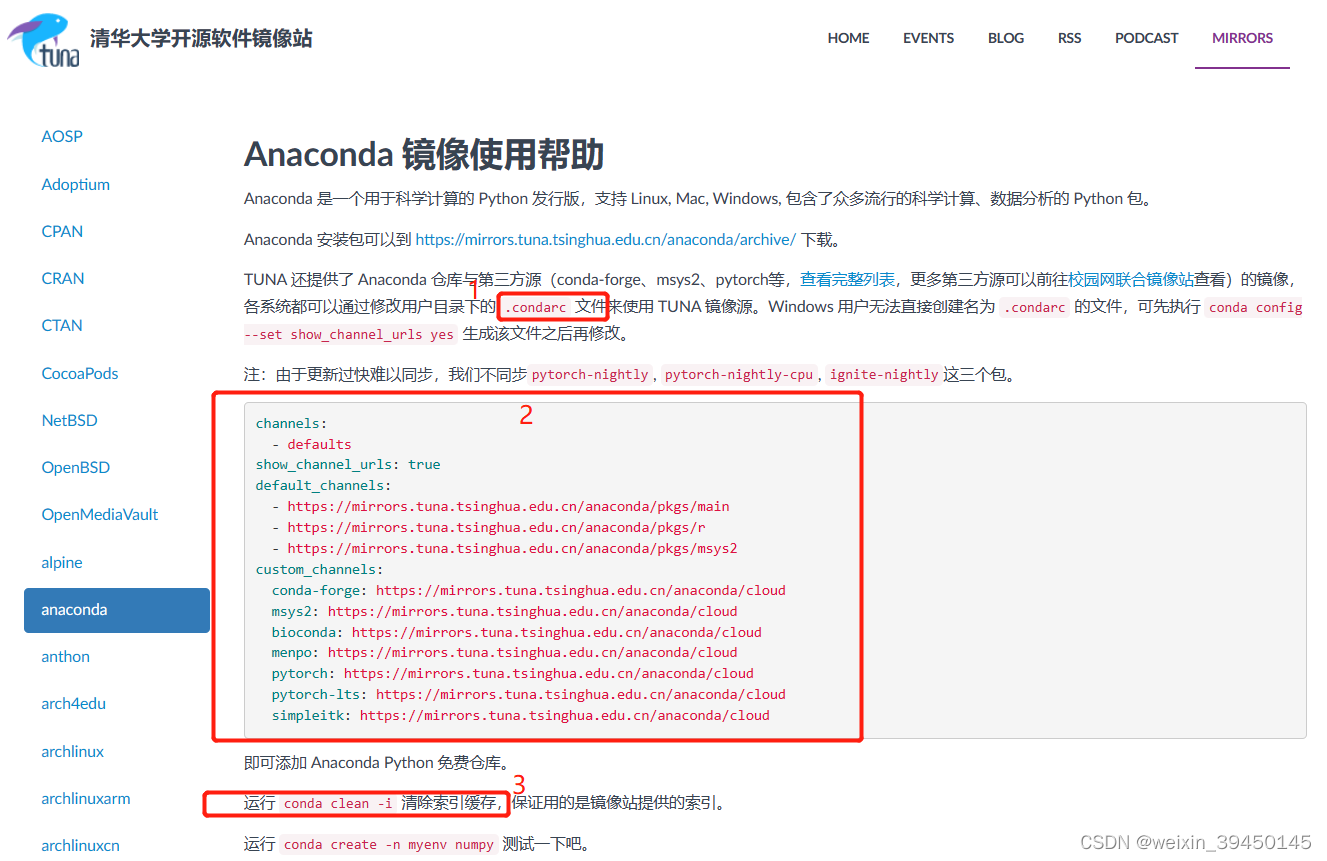Click the channels: line in code block
This screenshot has height=861, width=1327.
pyautogui.click(x=291, y=423)
